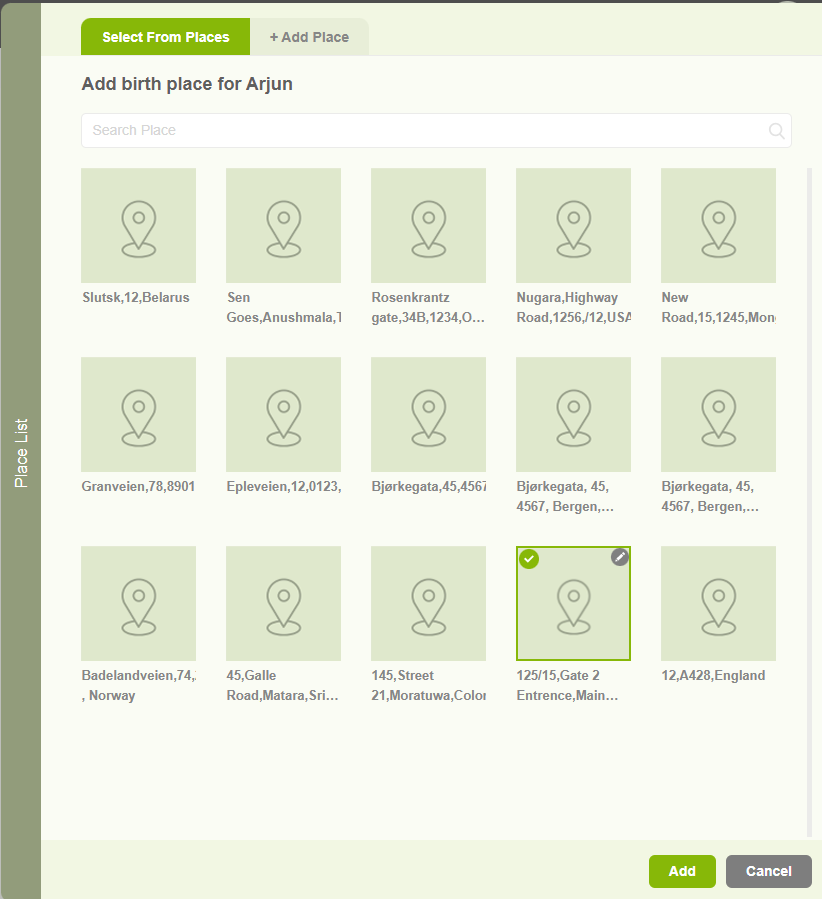Choose the Rosenkrantz gate place pin

pos(428,226)
